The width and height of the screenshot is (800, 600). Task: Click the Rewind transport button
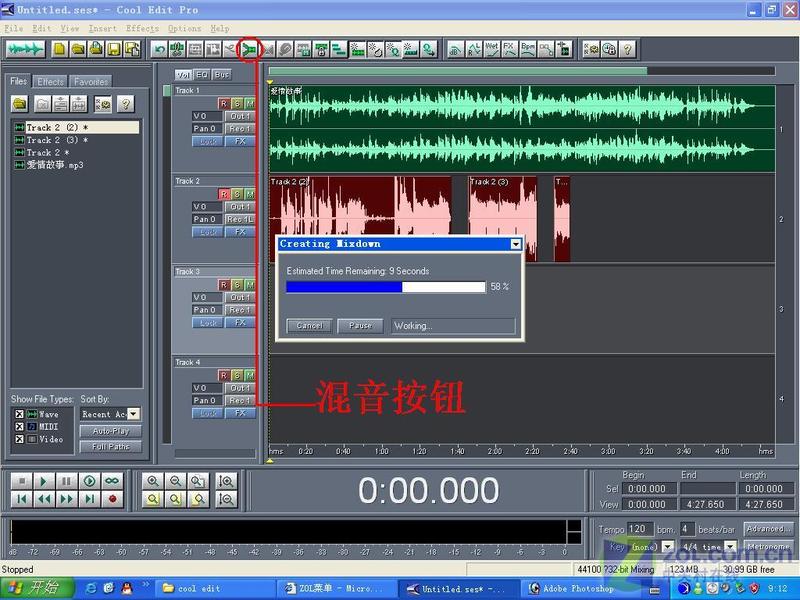pos(44,499)
